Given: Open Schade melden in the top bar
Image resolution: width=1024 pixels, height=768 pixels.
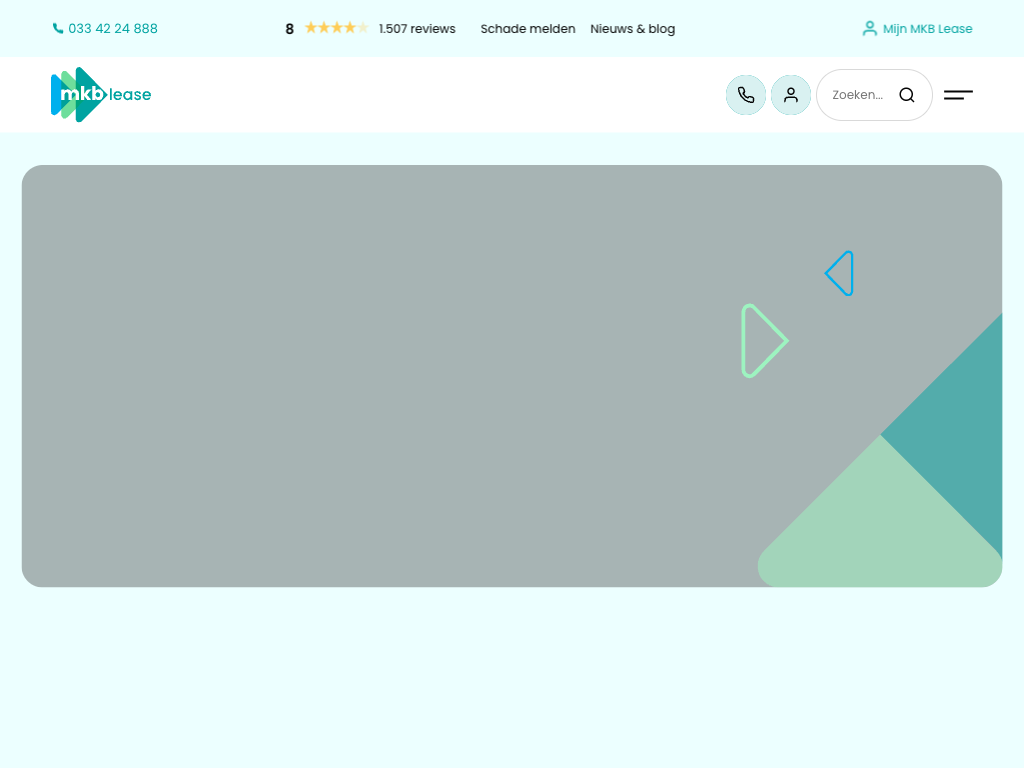Looking at the screenshot, I should pyautogui.click(x=528, y=29).
